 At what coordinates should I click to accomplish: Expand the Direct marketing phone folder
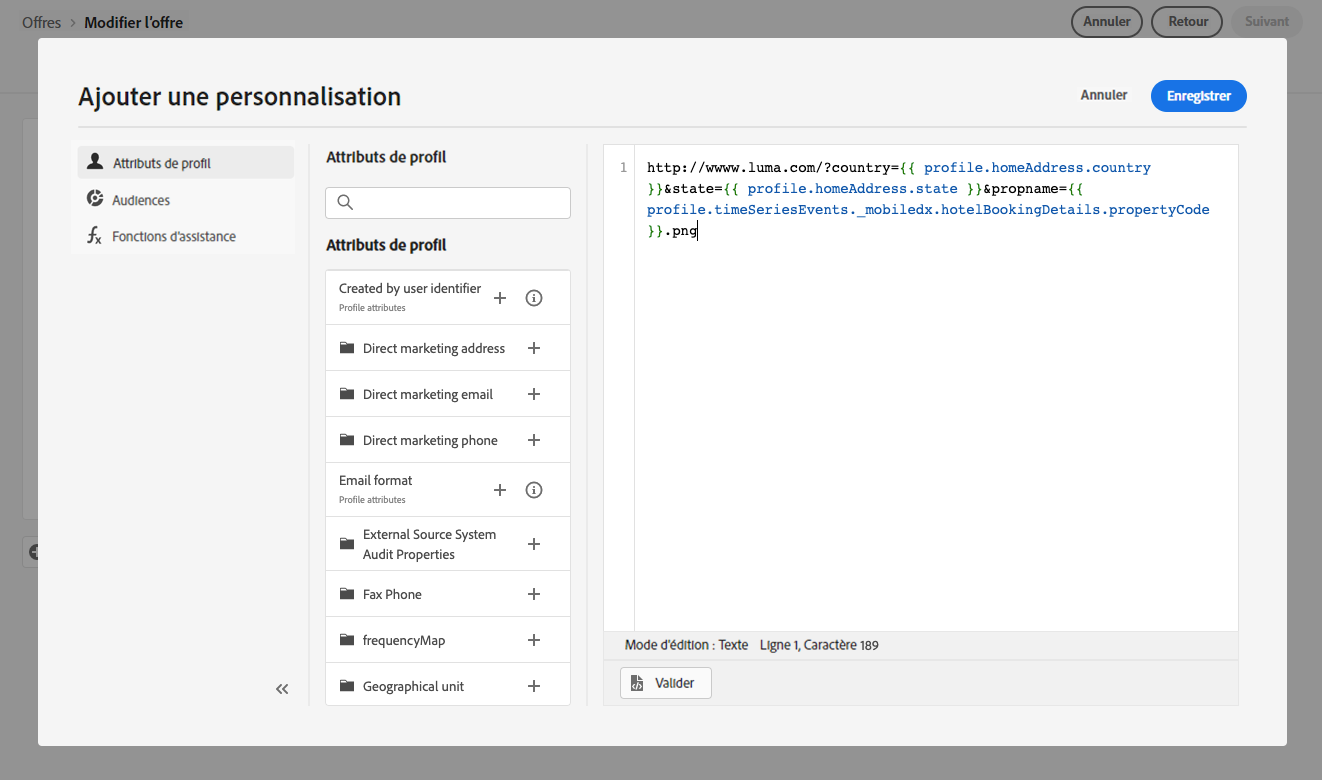(430, 440)
